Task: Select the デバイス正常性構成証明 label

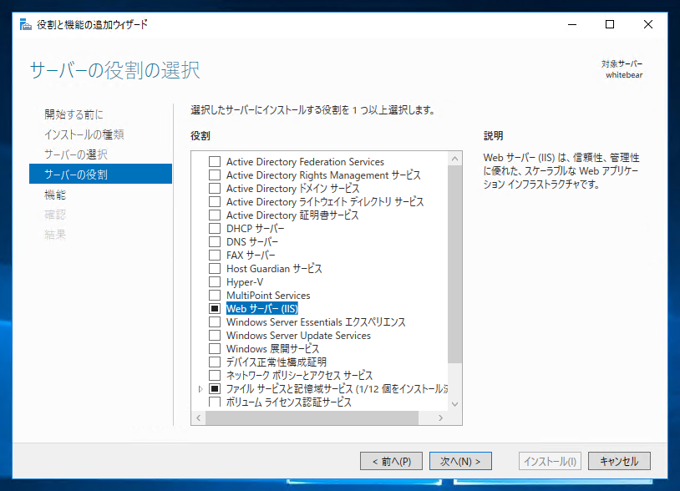Action: [x=276, y=362]
